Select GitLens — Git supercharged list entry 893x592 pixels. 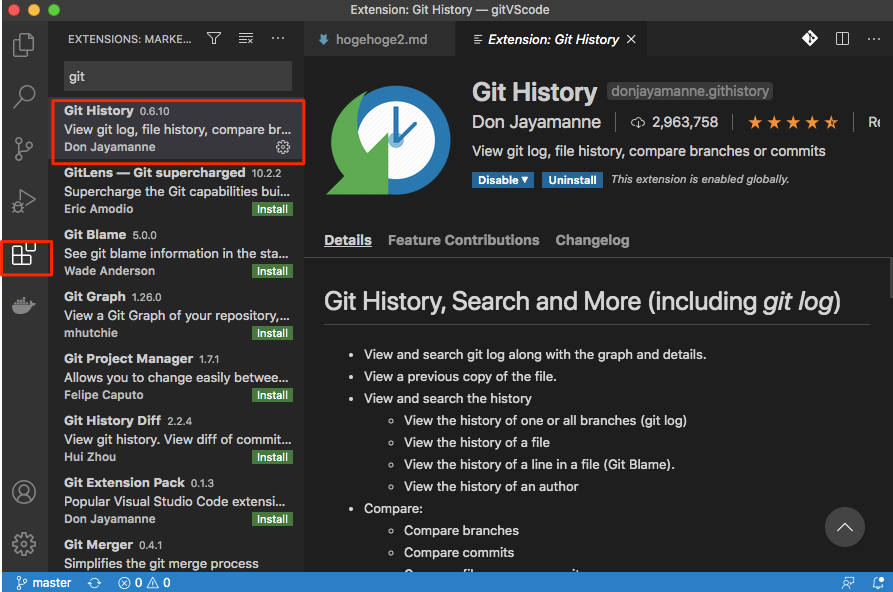[x=177, y=191]
